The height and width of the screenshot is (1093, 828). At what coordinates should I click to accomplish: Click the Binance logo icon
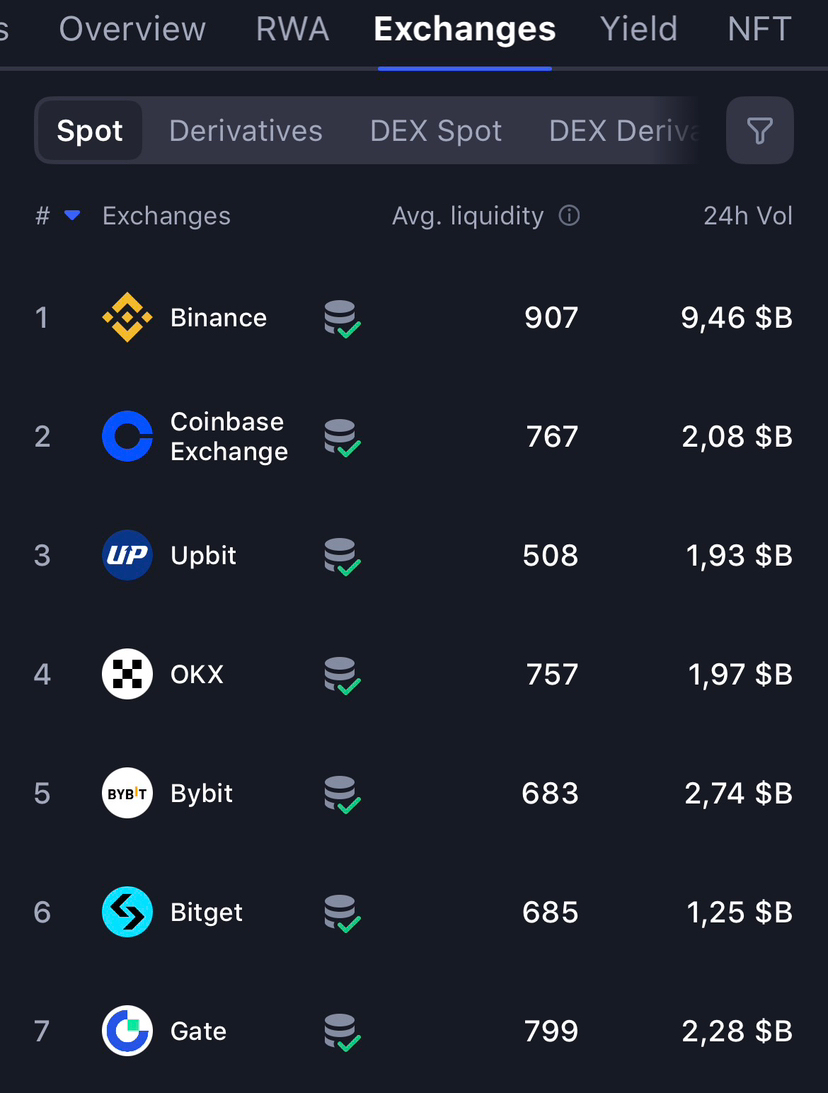127,318
